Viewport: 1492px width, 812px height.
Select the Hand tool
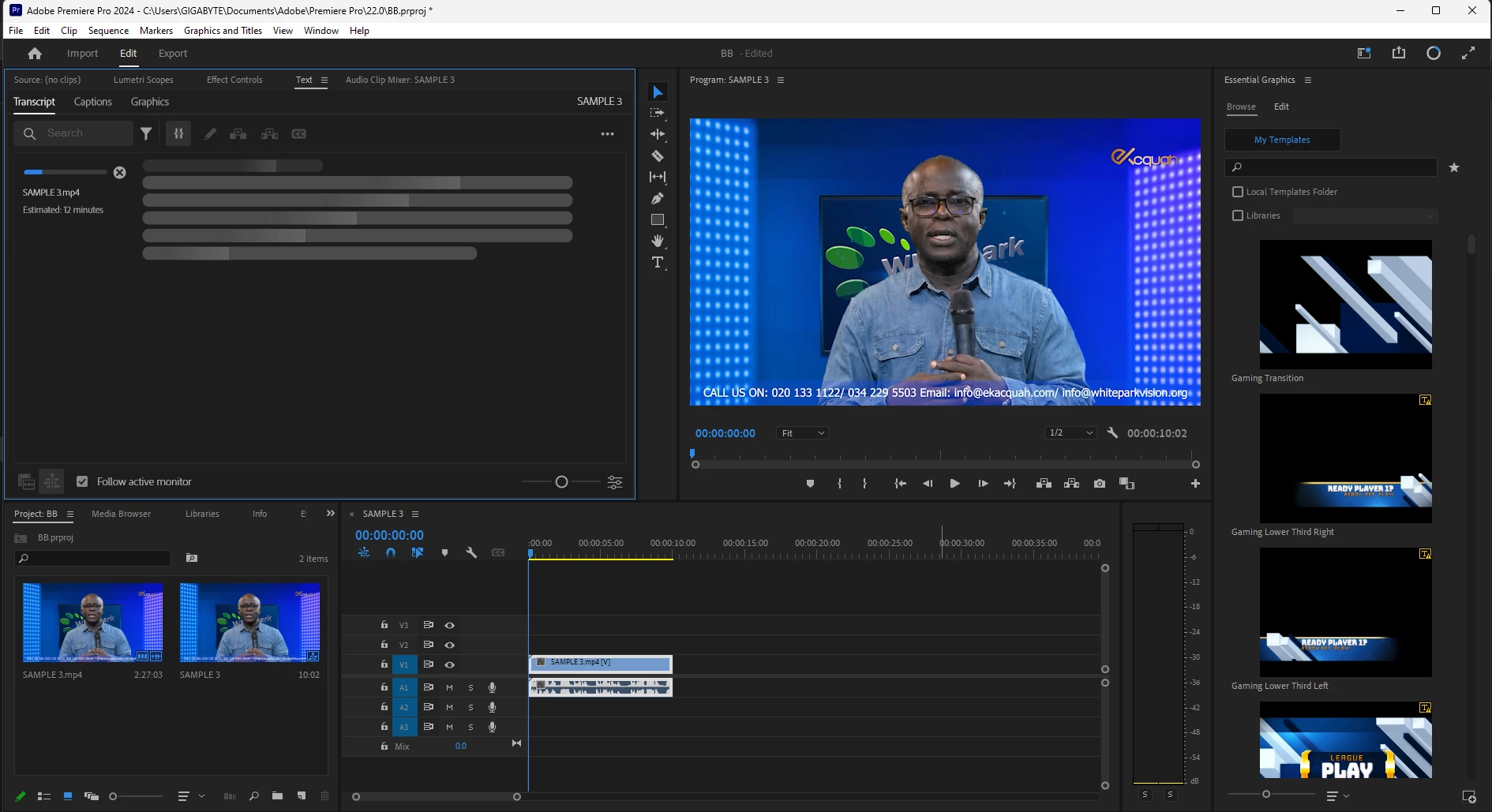(x=657, y=241)
